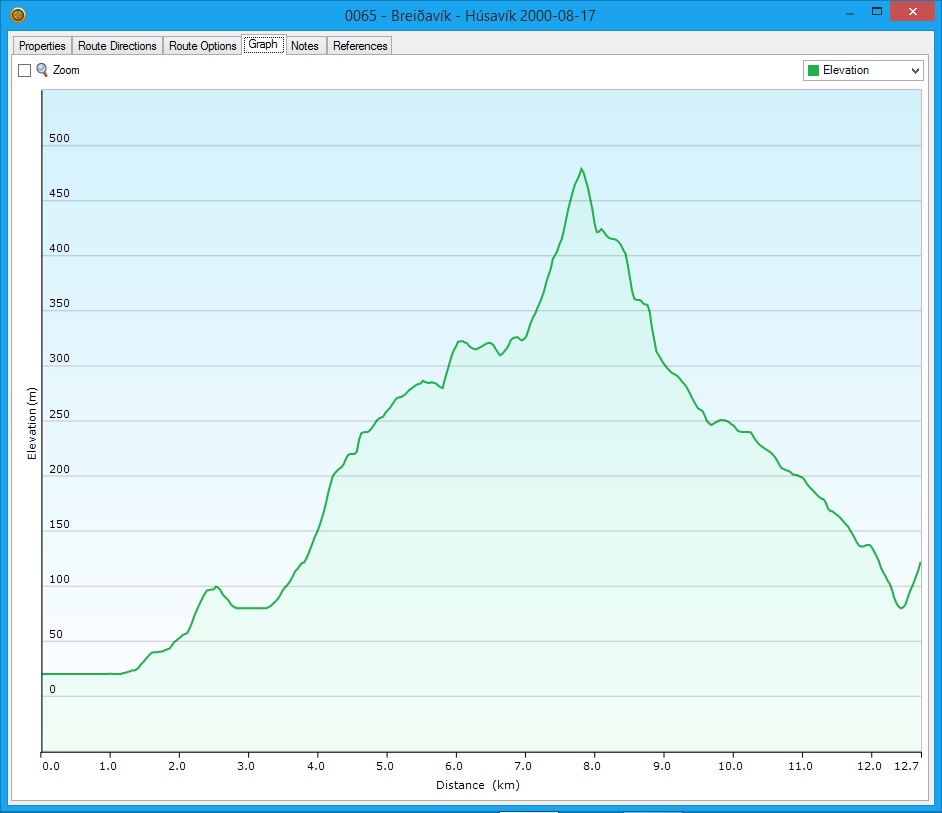Open the Elevation graph type dropdown
Image resolution: width=942 pixels, height=813 pixels.
click(863, 70)
